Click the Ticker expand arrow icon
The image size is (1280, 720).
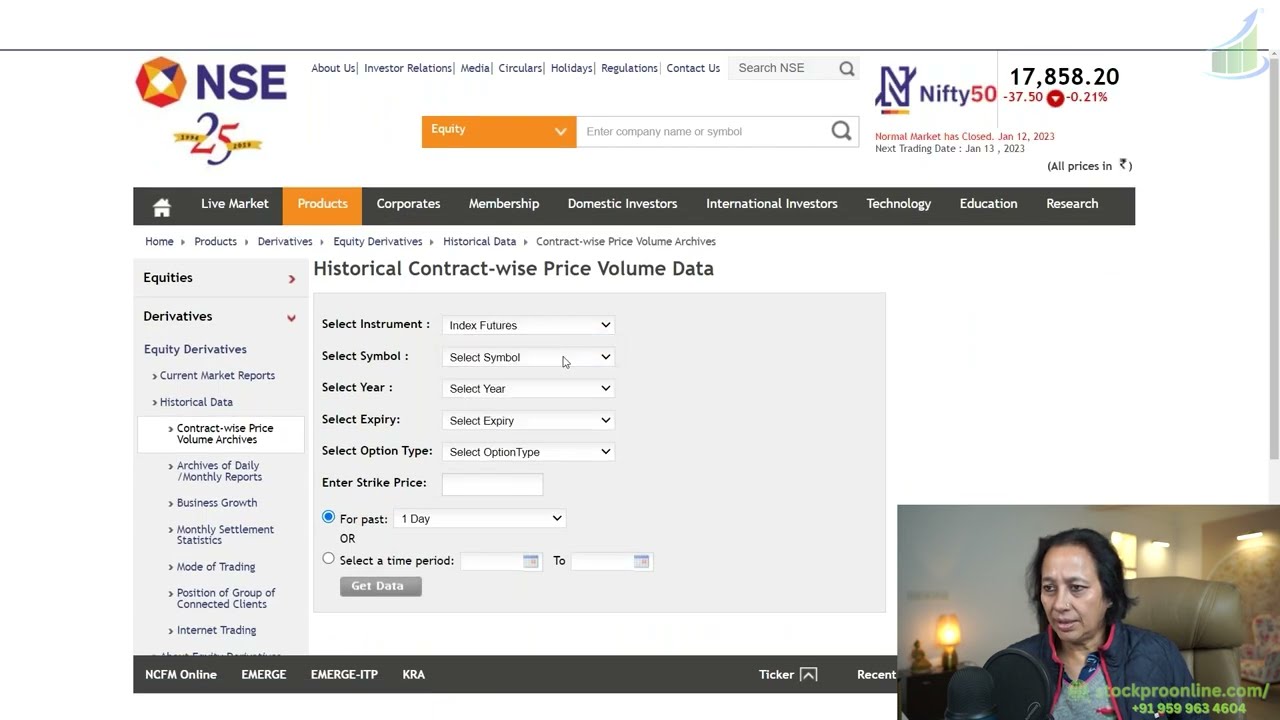tap(808, 675)
